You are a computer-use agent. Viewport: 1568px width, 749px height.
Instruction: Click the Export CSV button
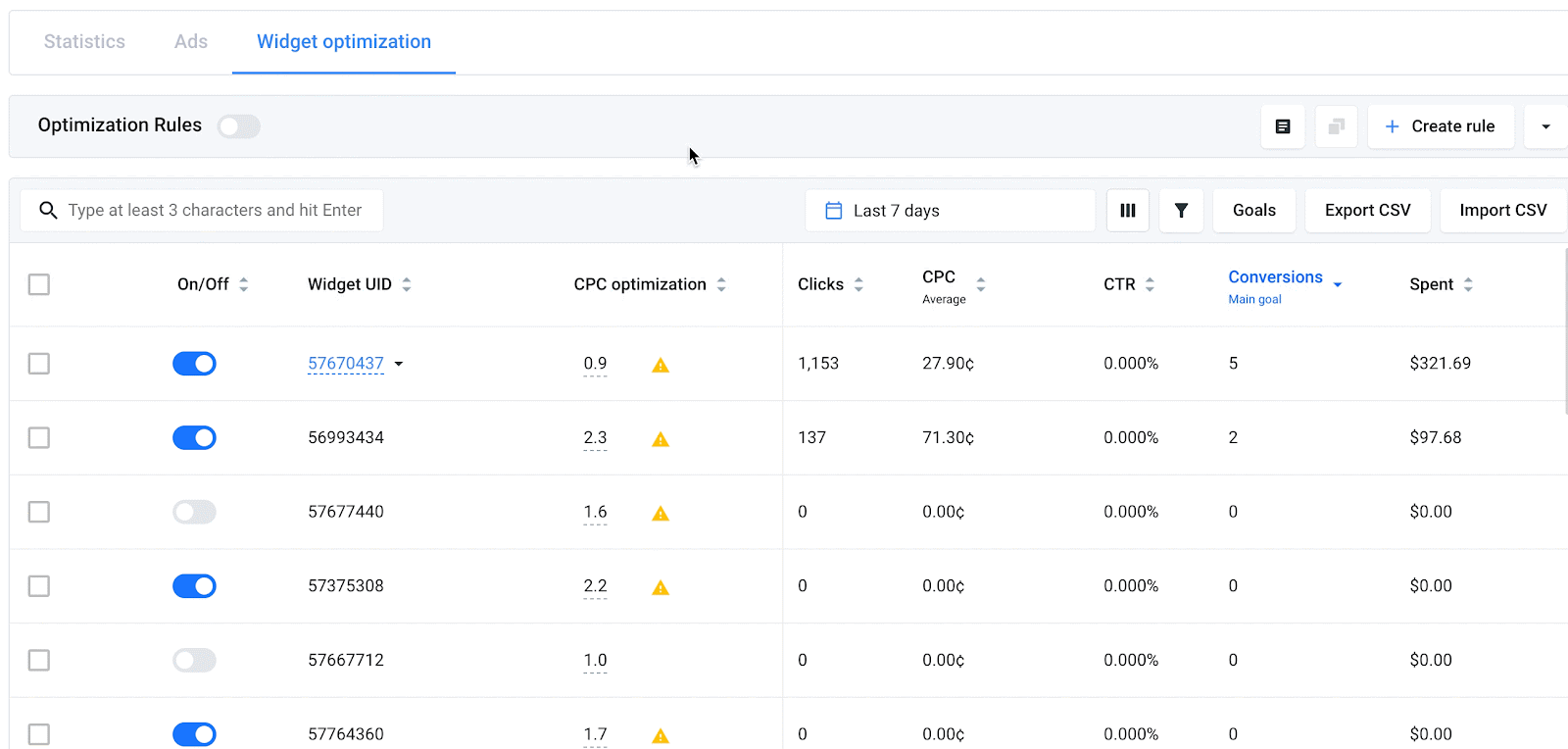point(1367,211)
